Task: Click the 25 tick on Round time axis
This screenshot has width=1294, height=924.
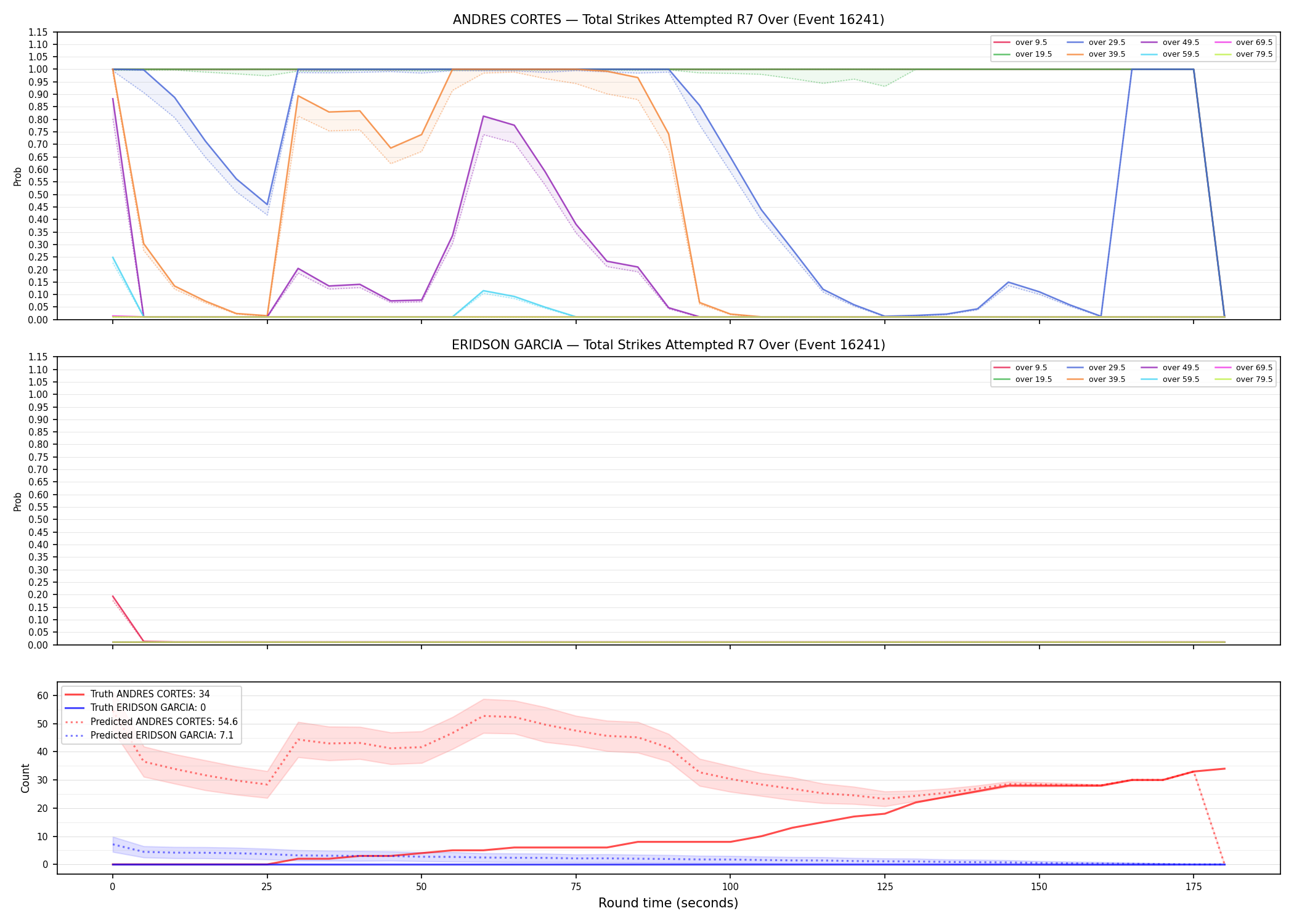Action: point(267,887)
